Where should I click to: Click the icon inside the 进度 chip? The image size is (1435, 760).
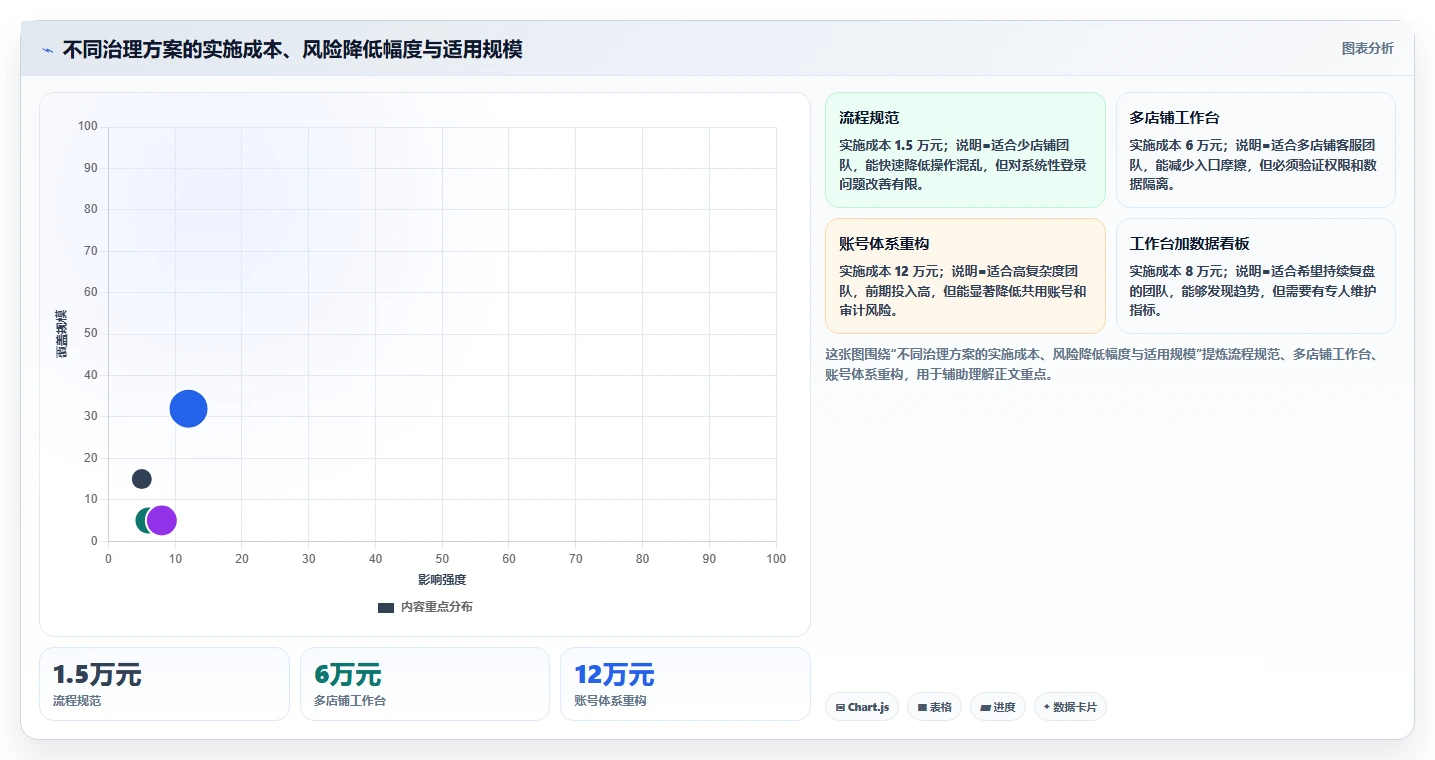coord(985,707)
